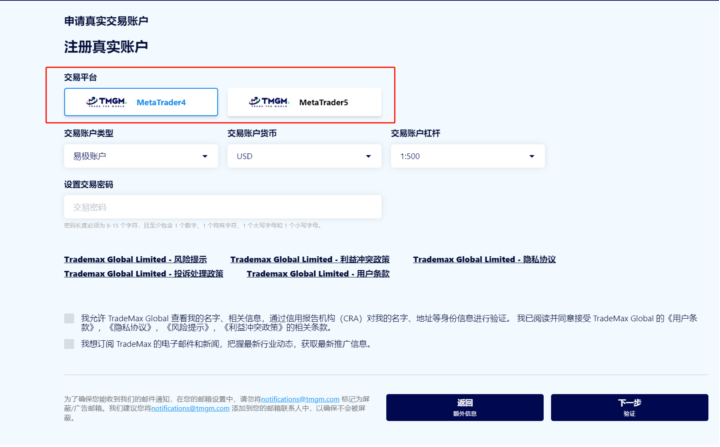Click the 交易账户货币 label

point(252,133)
